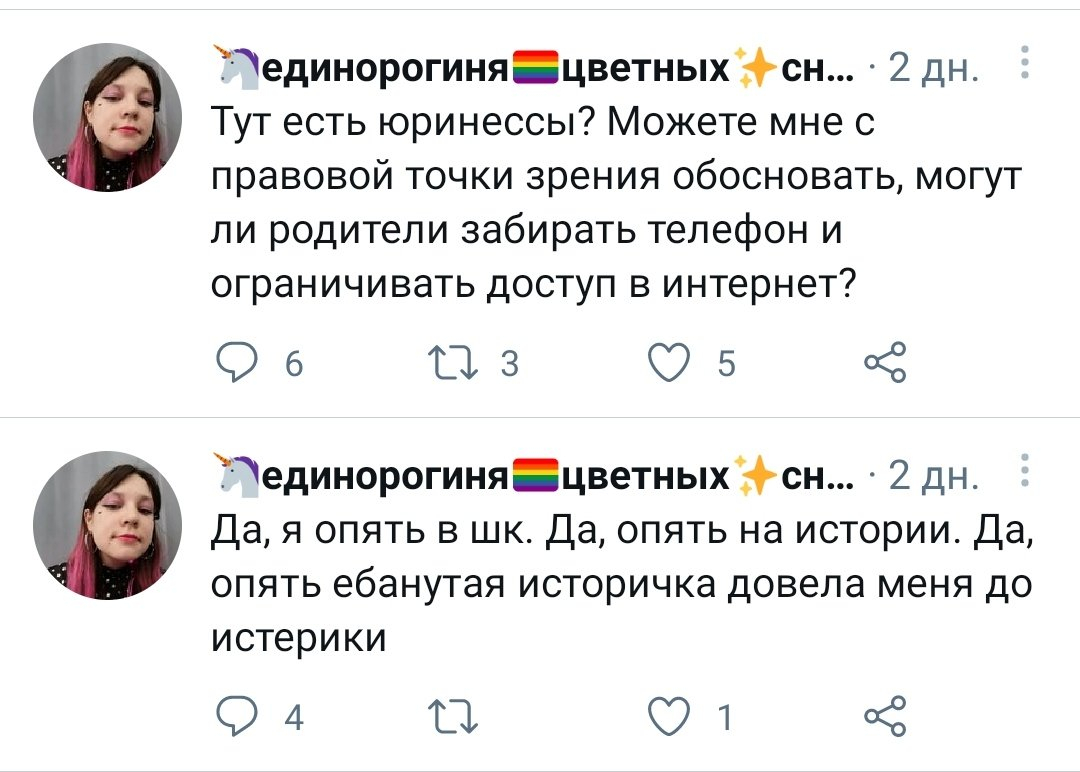Viewport: 1080px width, 772px height.
Task: Open more options on the history class tweet
Action: pos(1022,470)
